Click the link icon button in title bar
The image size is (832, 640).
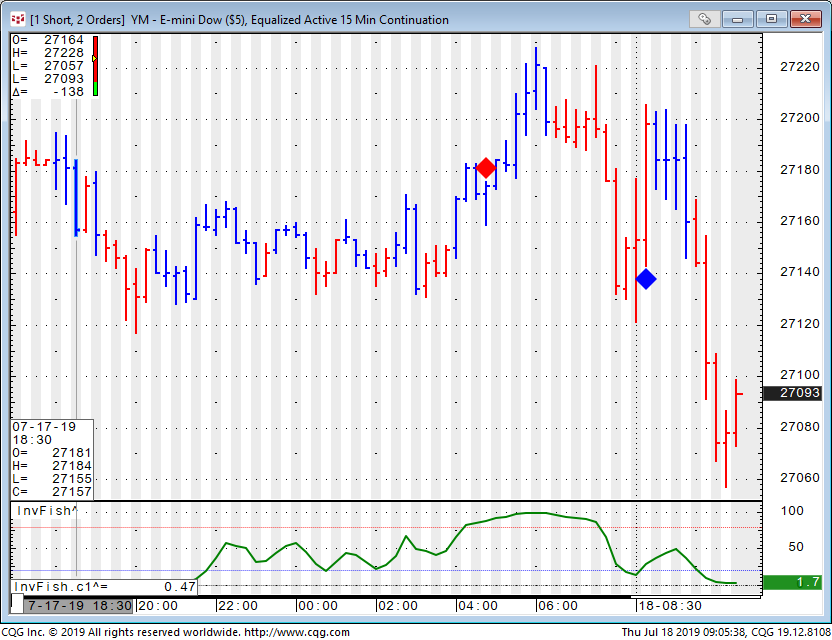click(x=705, y=19)
